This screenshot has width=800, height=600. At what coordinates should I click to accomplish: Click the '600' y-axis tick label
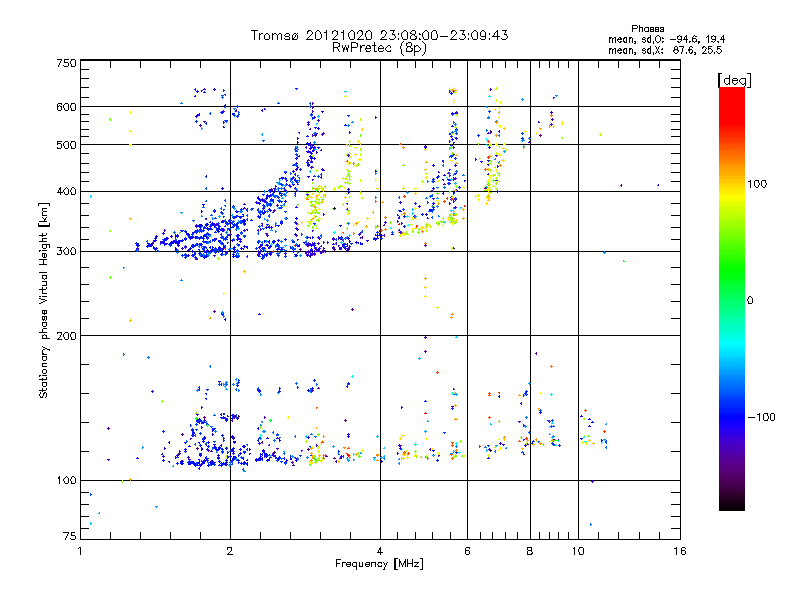67,107
